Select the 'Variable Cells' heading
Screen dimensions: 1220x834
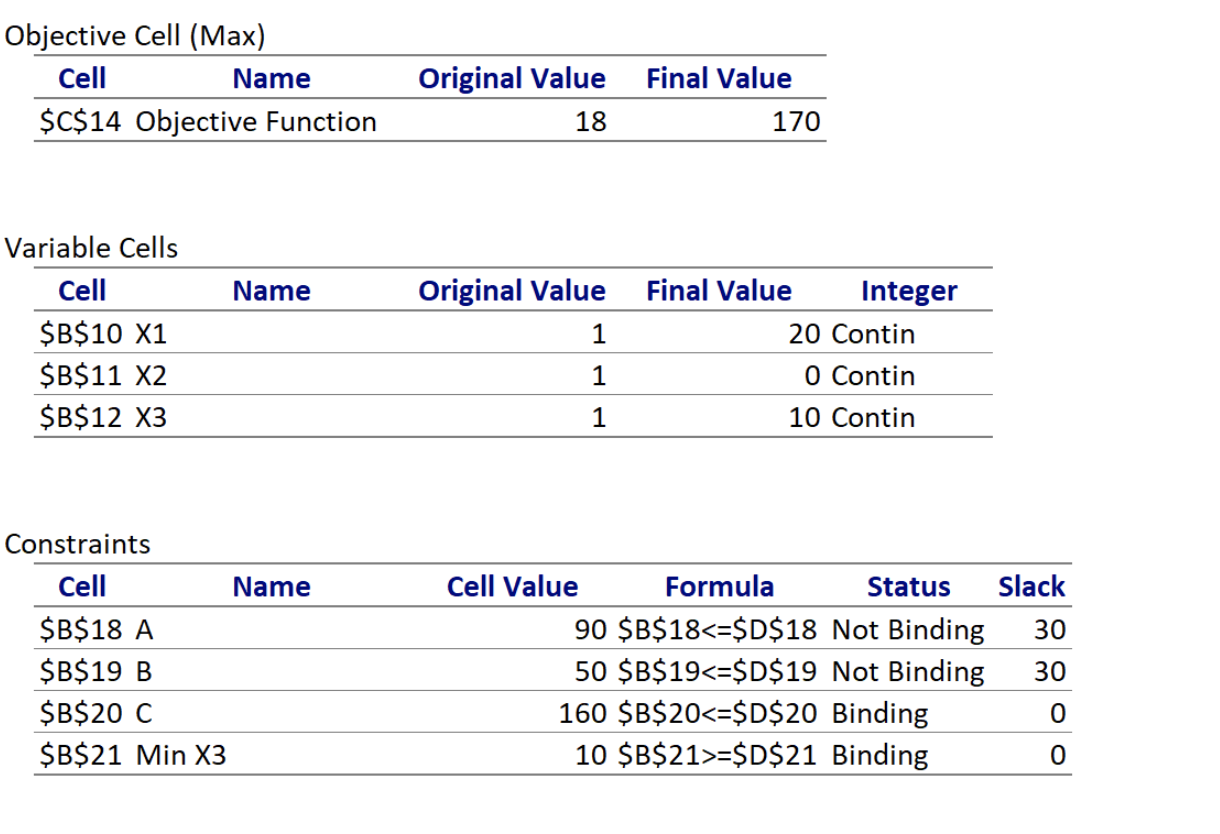click(x=91, y=248)
